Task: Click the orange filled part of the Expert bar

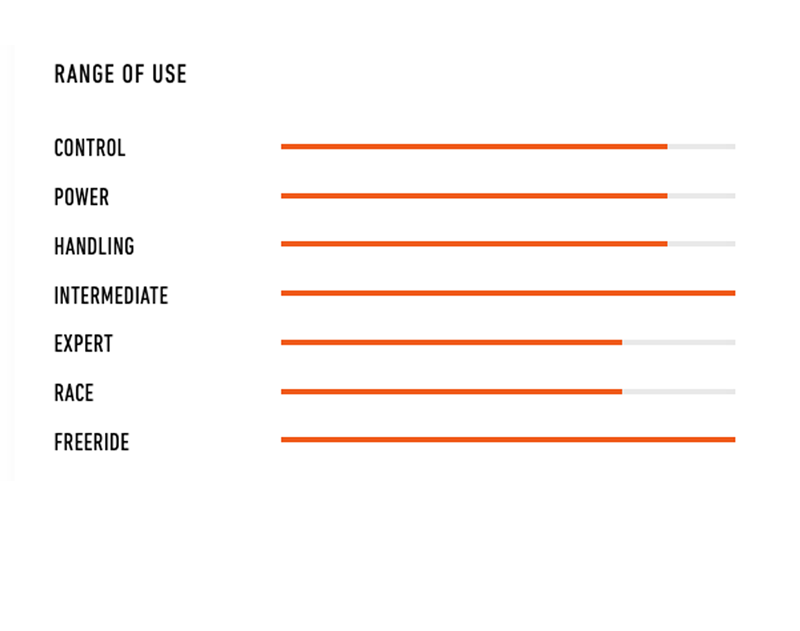Action: (x=451, y=342)
